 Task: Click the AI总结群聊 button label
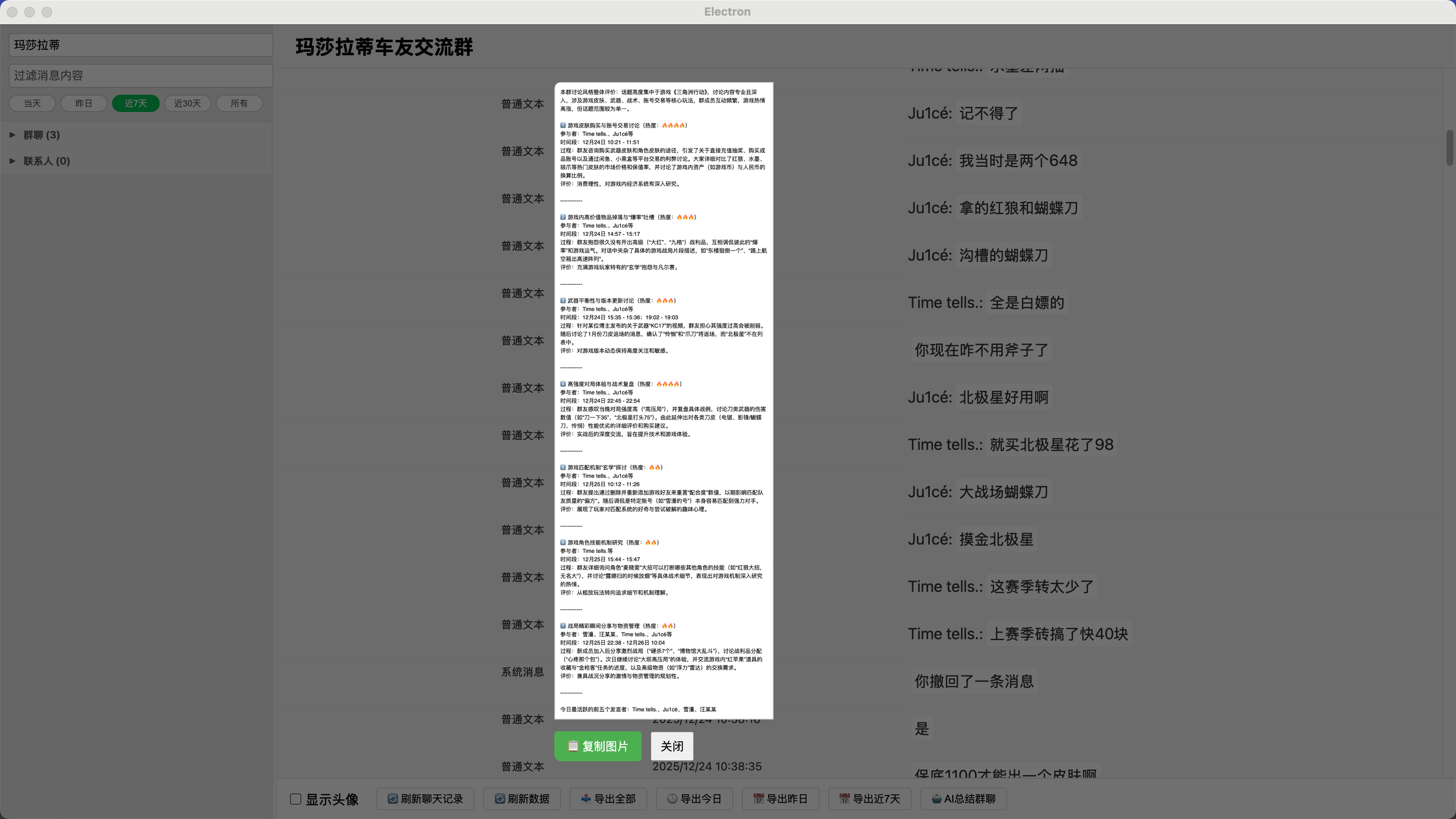[970, 799]
